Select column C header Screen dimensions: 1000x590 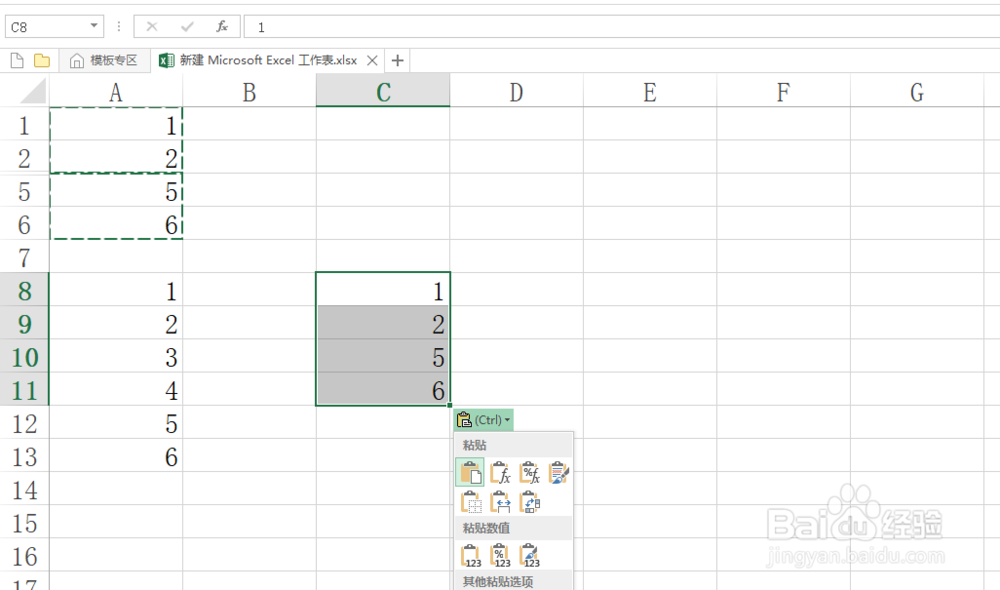tap(383, 92)
